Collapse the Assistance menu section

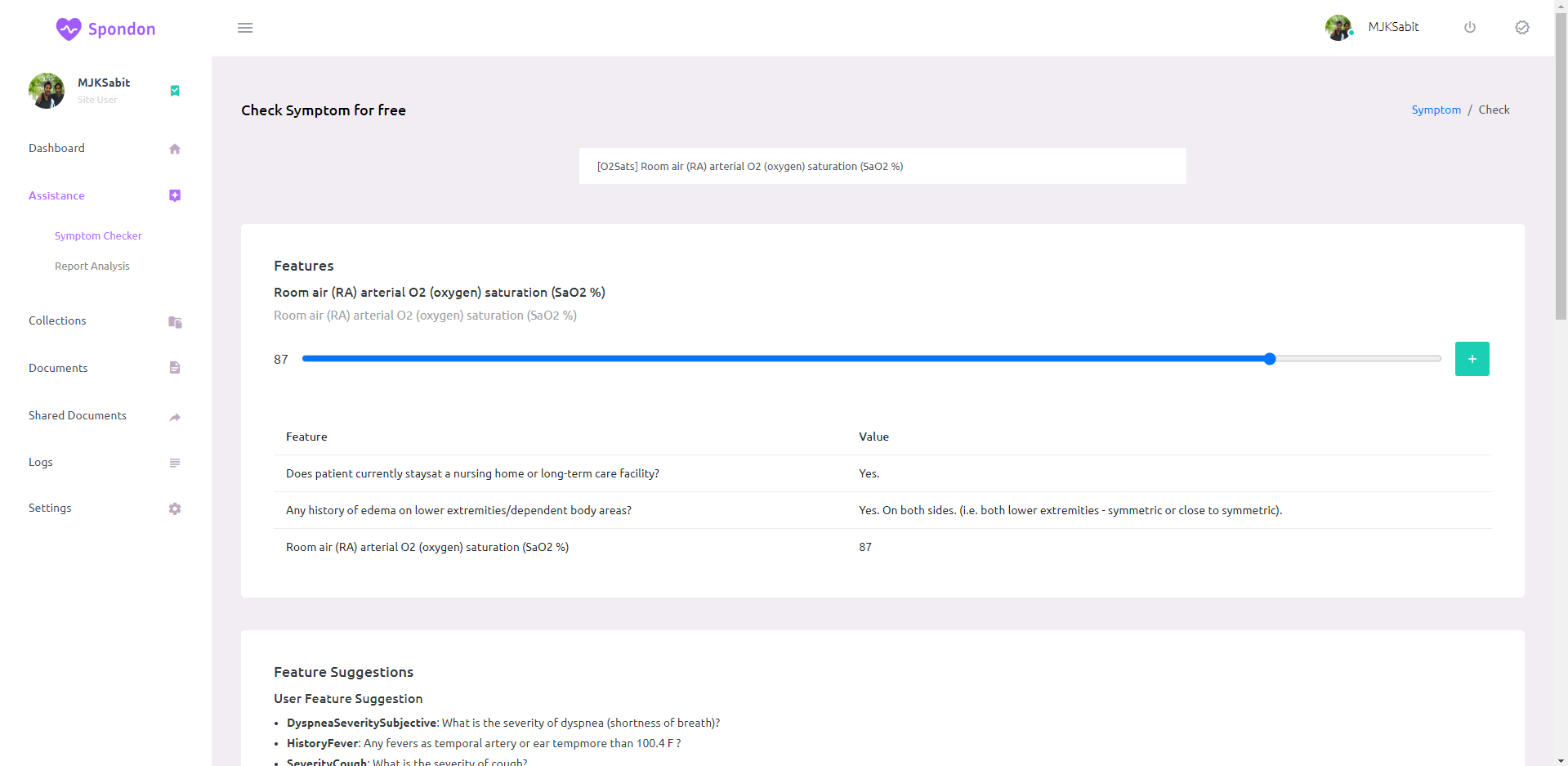[56, 195]
